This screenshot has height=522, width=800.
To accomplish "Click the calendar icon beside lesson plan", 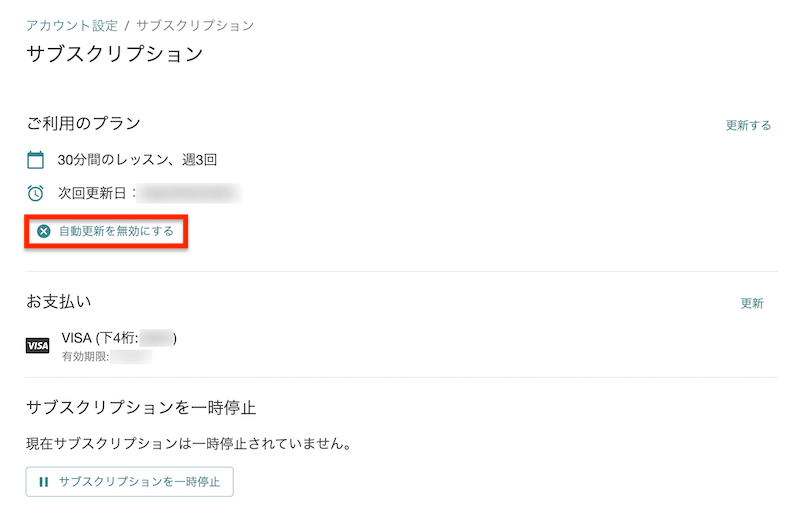I will [x=35, y=160].
